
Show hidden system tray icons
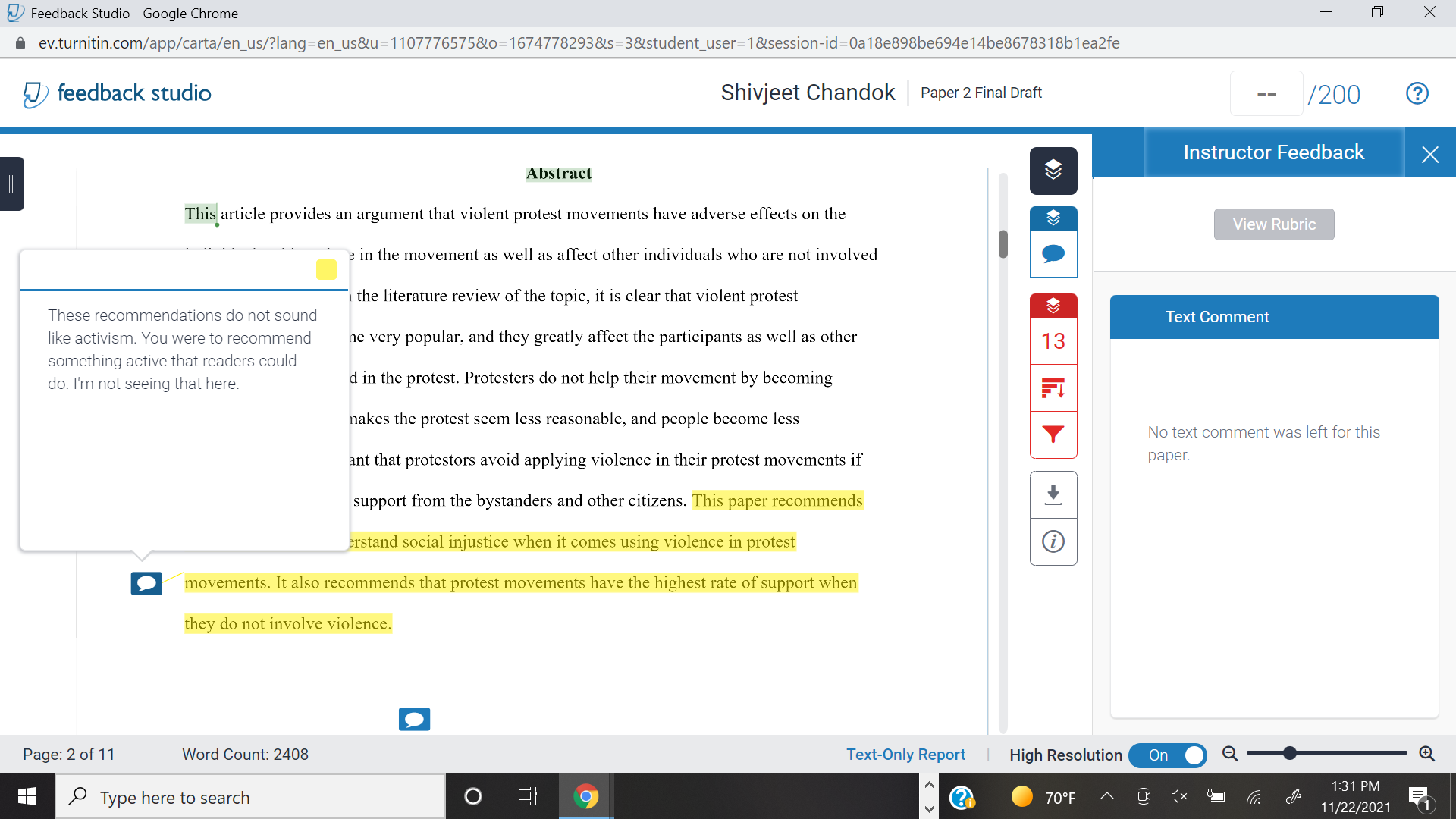pos(1107,796)
